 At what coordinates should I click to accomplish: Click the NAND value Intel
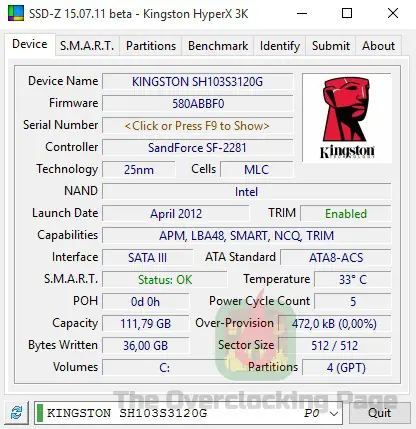tap(246, 192)
